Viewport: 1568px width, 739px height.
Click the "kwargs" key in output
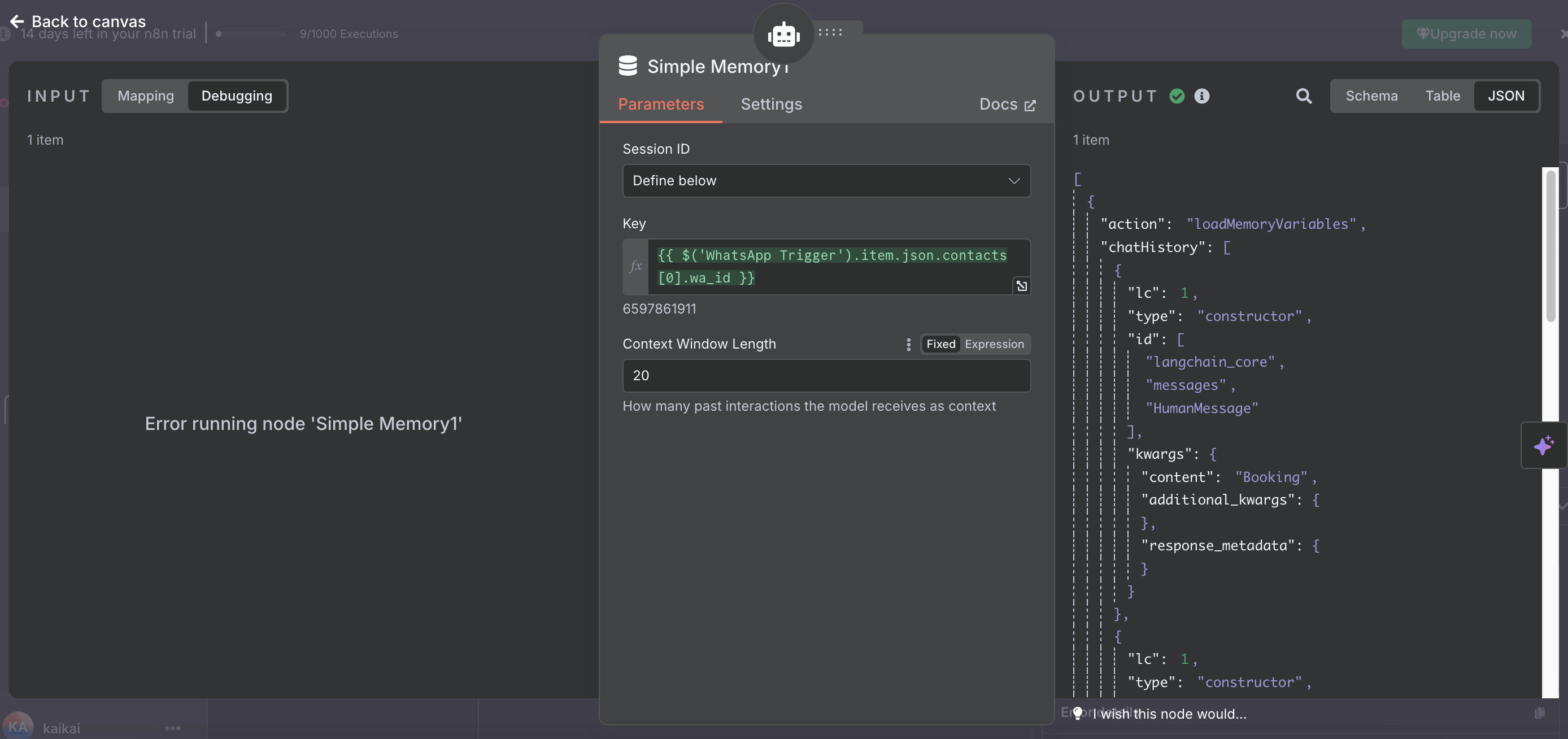click(1159, 454)
